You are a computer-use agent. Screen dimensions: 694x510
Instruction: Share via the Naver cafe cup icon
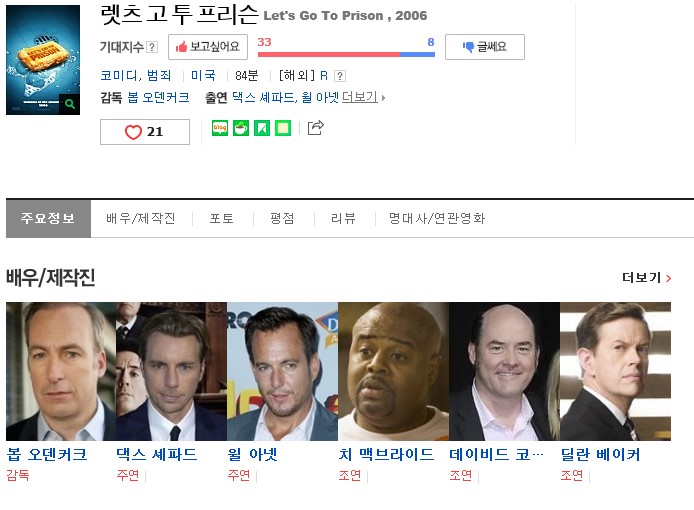coord(241,128)
